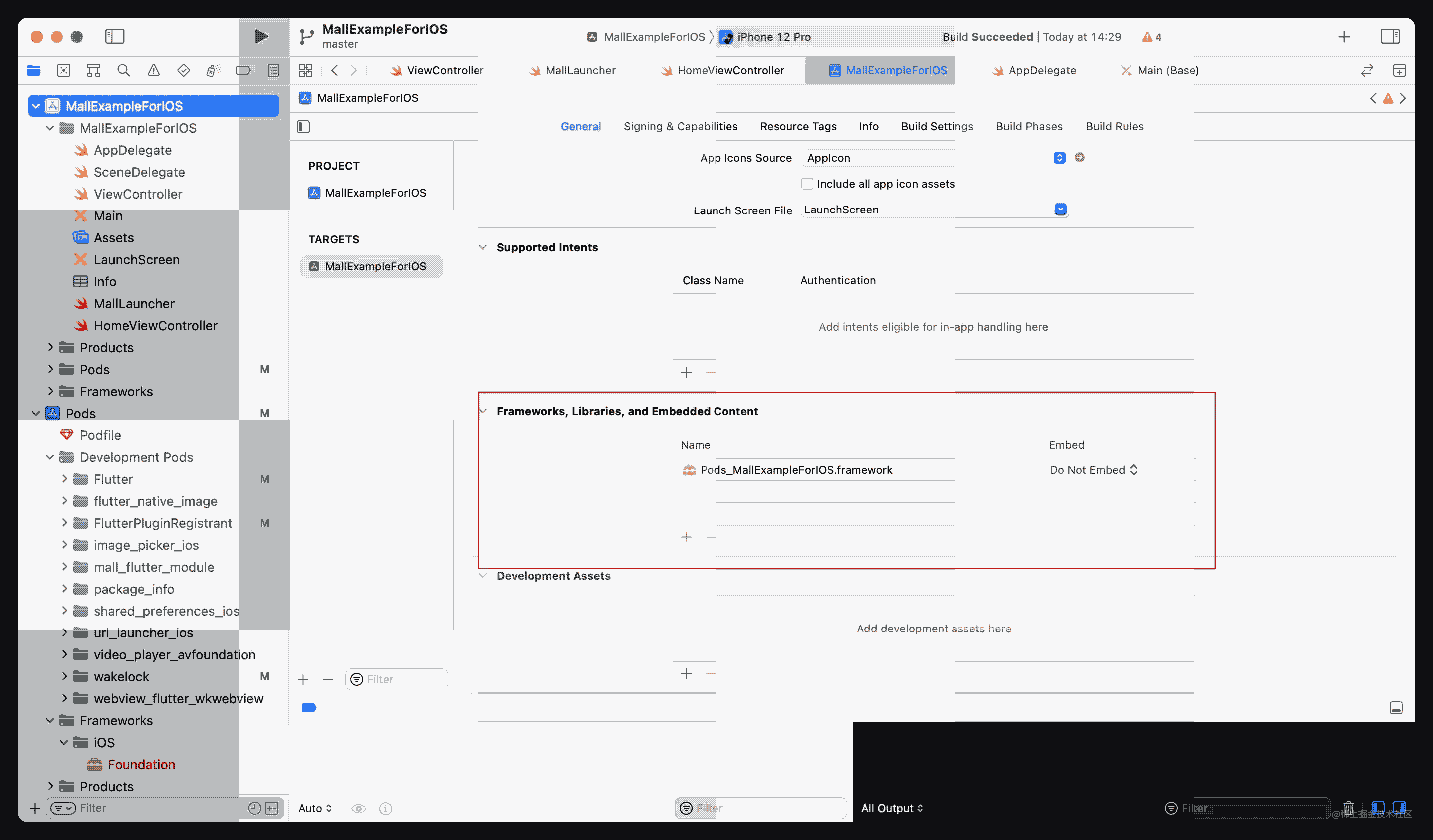Open the App Icons Source dropdown
Viewport: 1433px width, 840px height.
[x=934, y=158]
